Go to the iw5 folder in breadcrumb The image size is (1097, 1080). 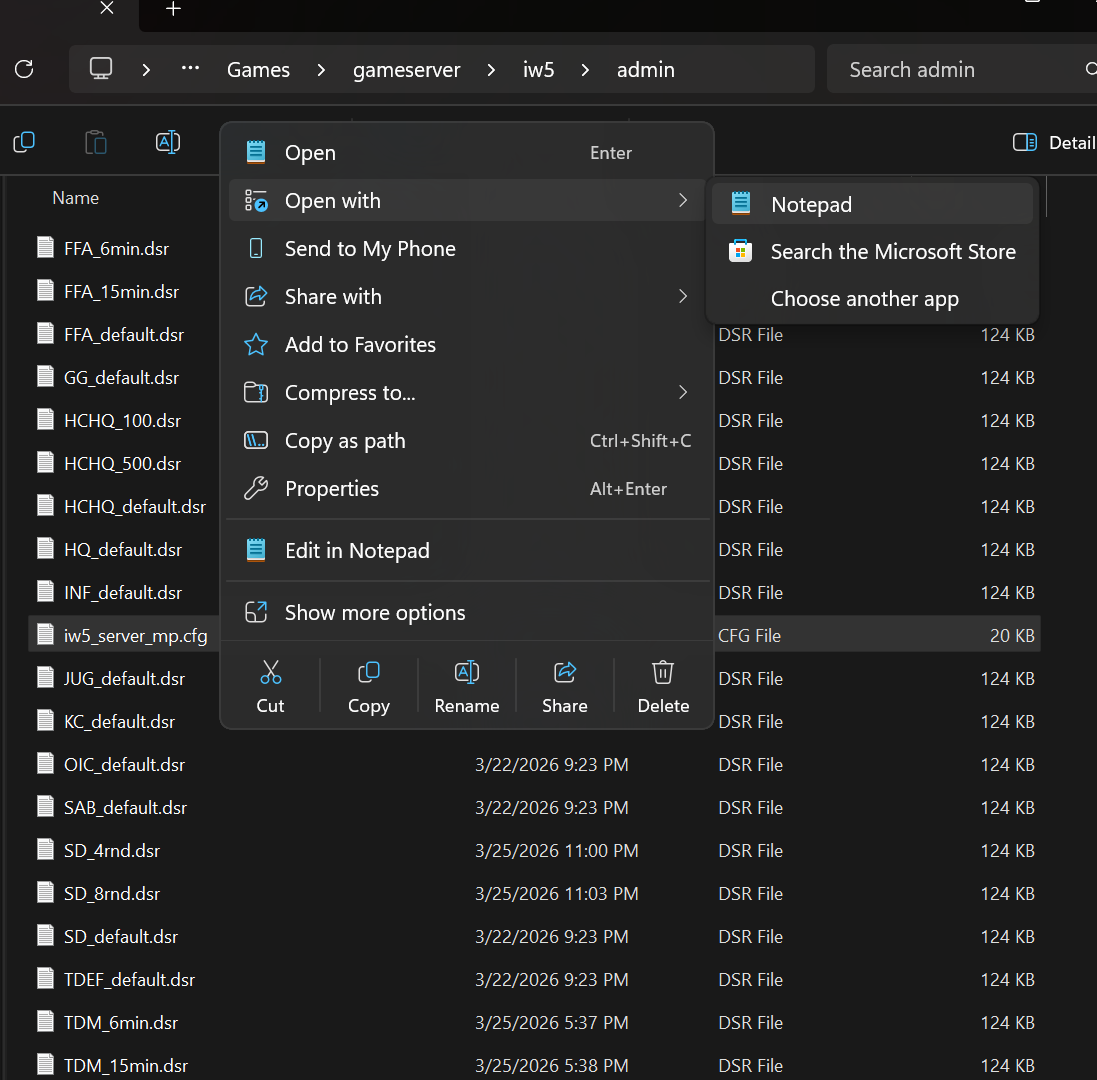click(539, 70)
